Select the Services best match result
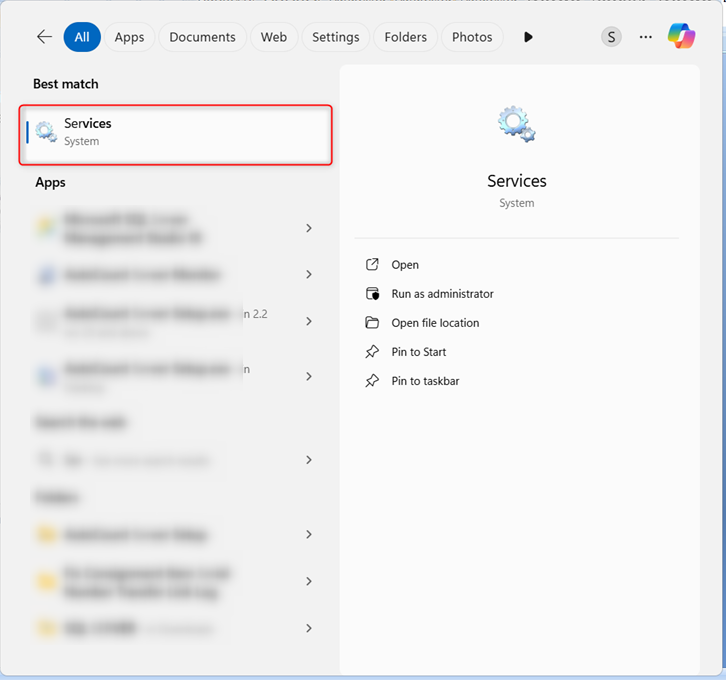The width and height of the screenshot is (726, 681). [x=176, y=134]
